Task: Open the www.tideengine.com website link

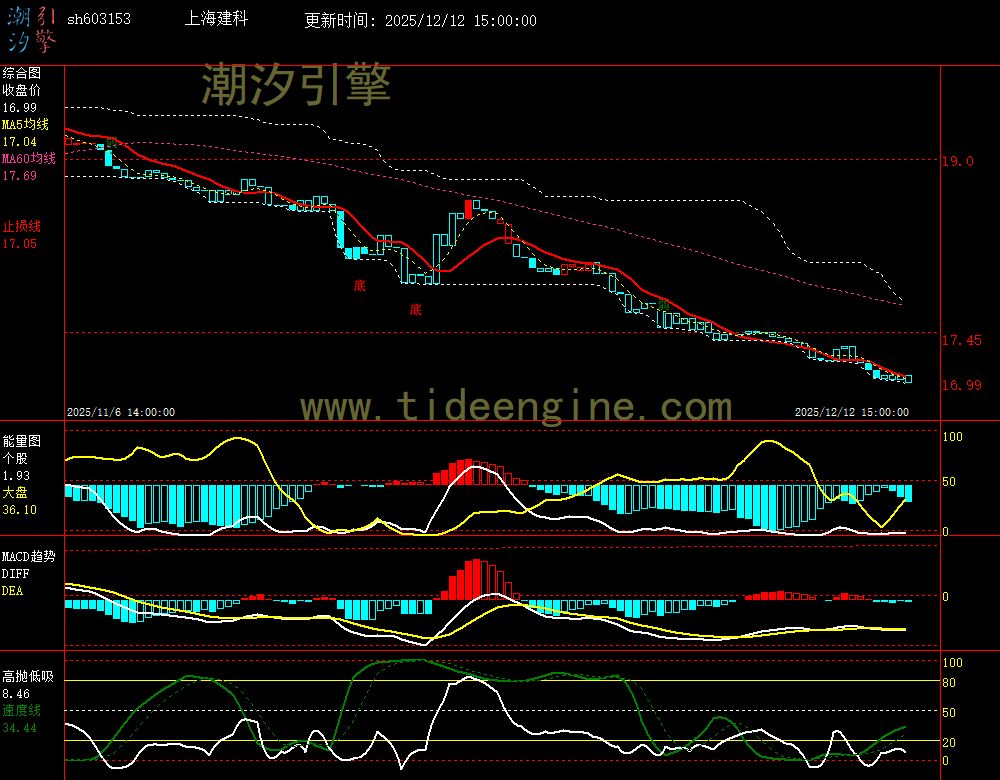Action: (x=516, y=407)
